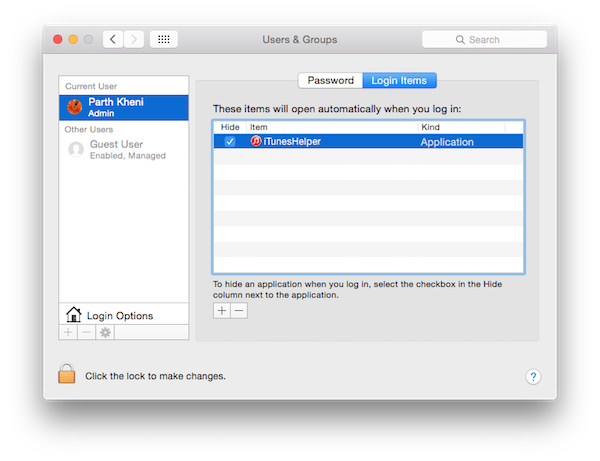Screen dimensions: 600x461
Task: Click the padlock to make changes
Action: coord(67,373)
